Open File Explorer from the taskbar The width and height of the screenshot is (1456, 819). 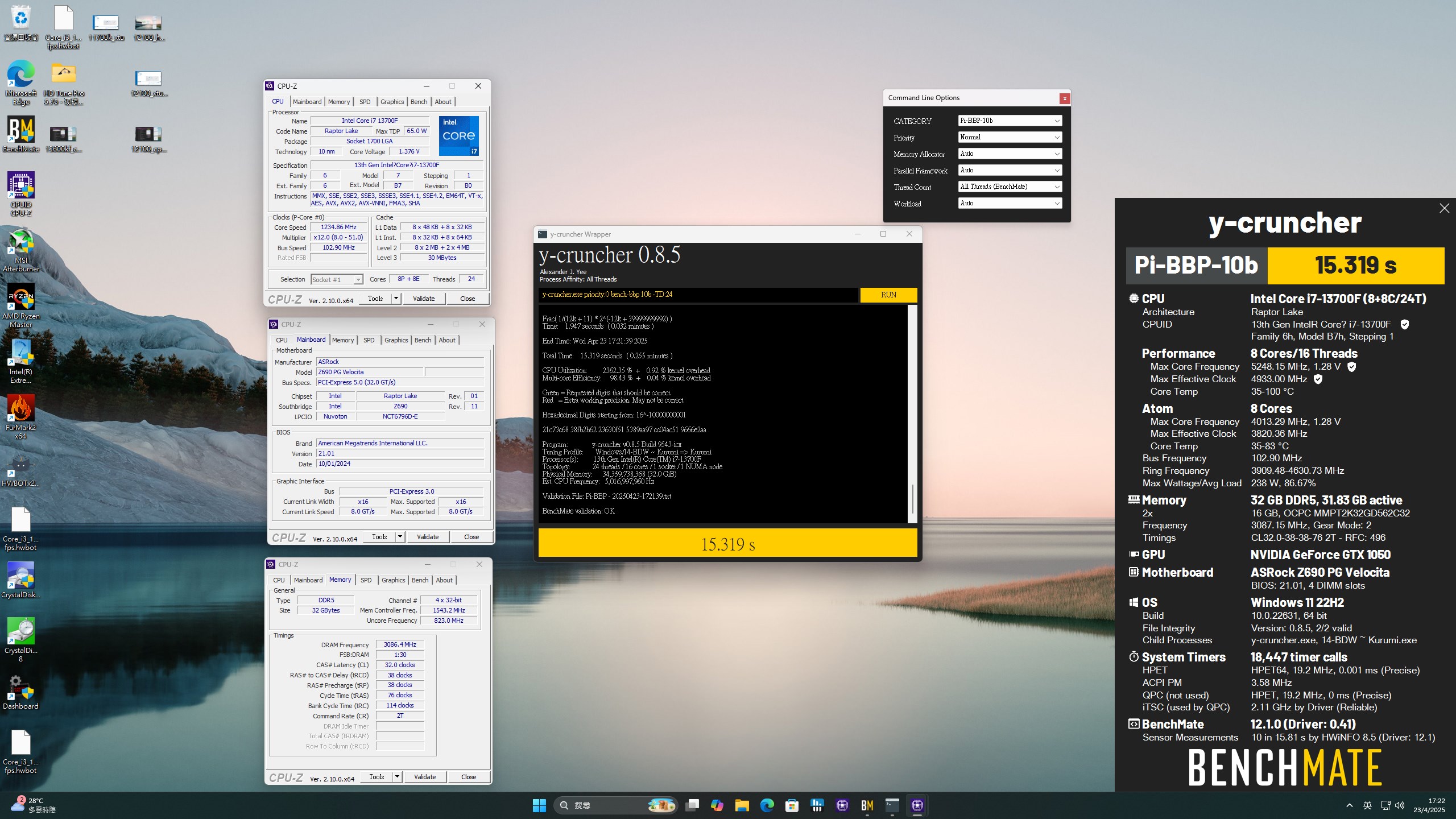point(742,805)
